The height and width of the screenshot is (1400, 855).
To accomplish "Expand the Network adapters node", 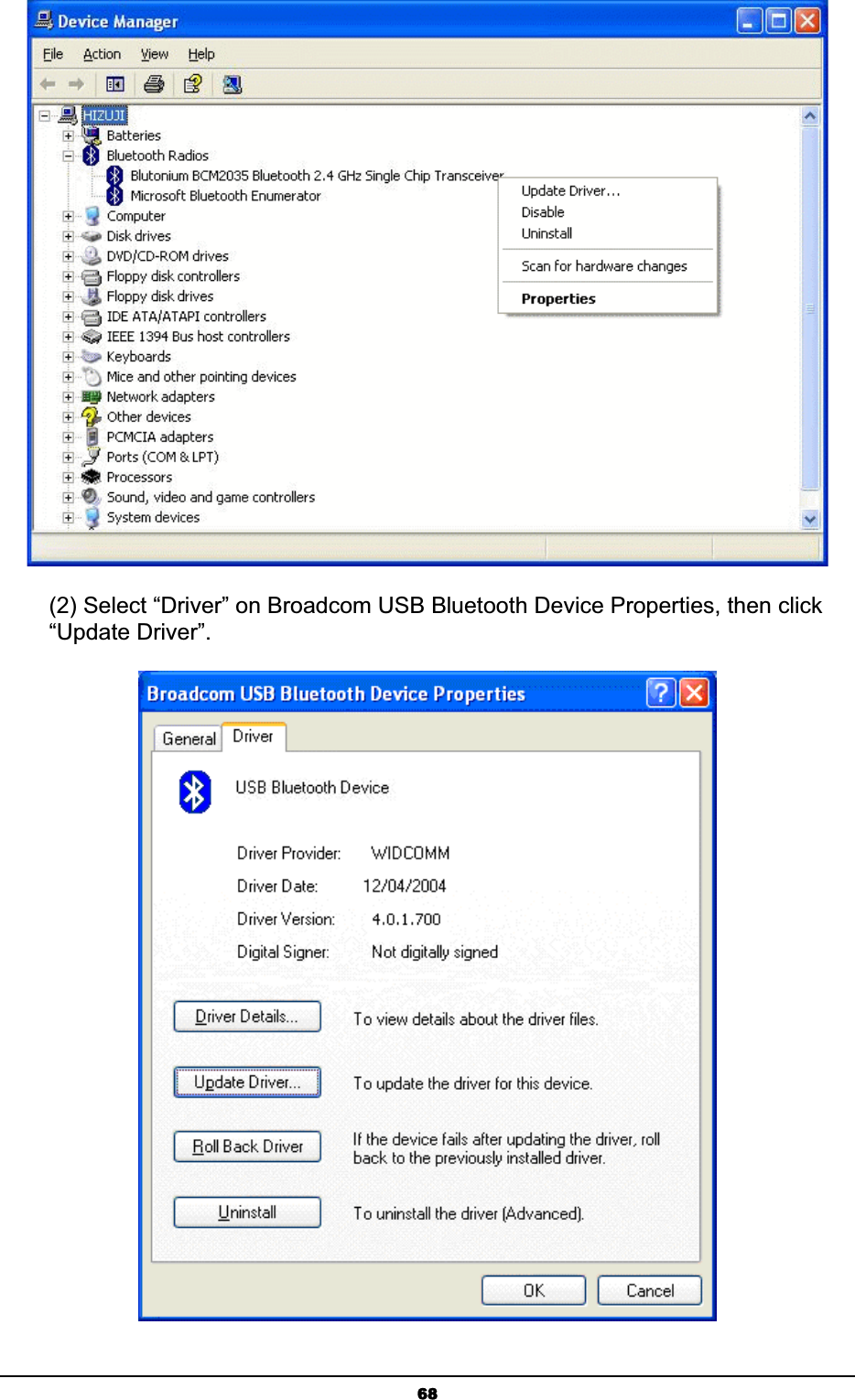I will 68,397.
